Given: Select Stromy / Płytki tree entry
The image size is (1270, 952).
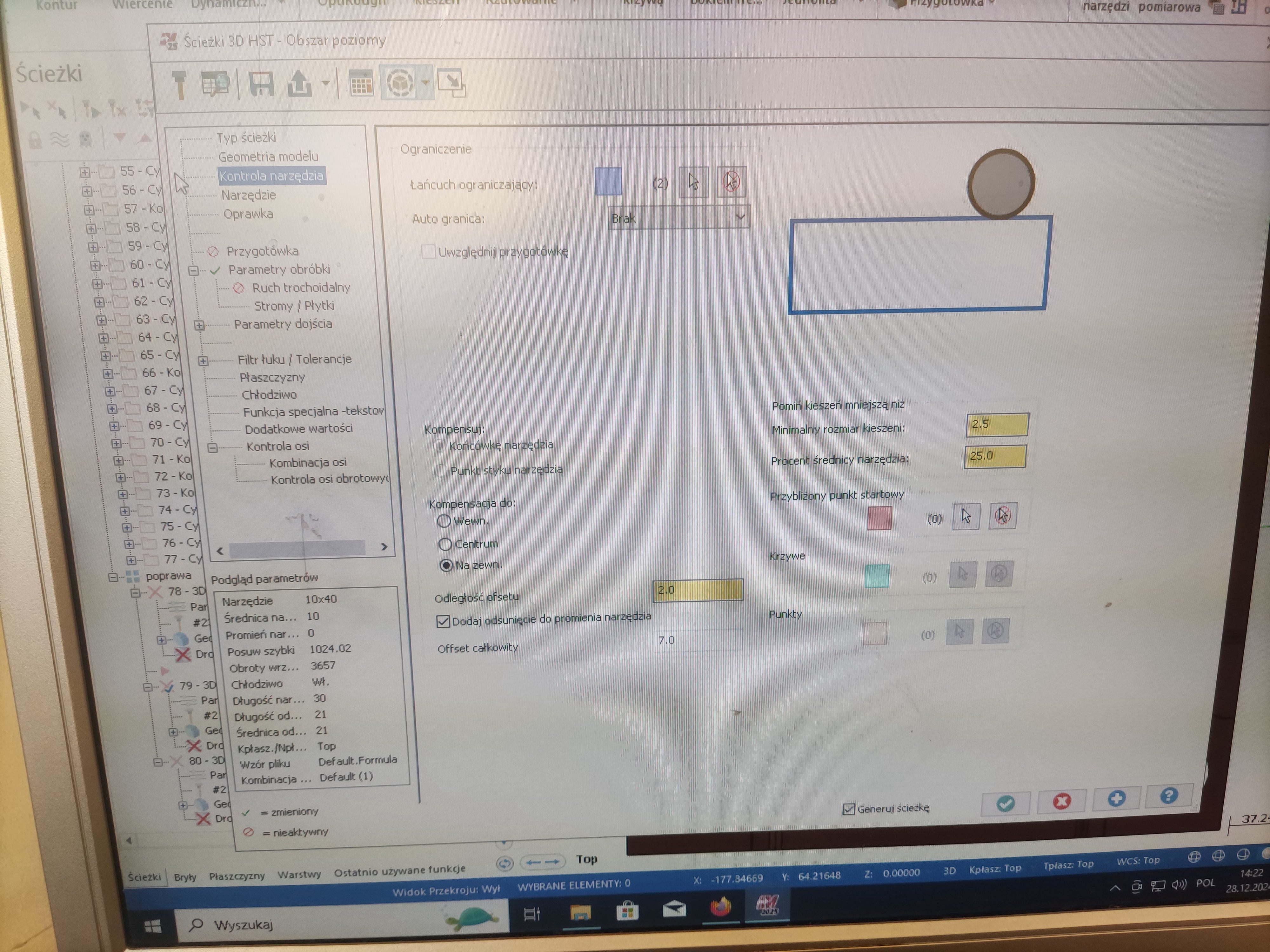Looking at the screenshot, I should pos(294,306).
